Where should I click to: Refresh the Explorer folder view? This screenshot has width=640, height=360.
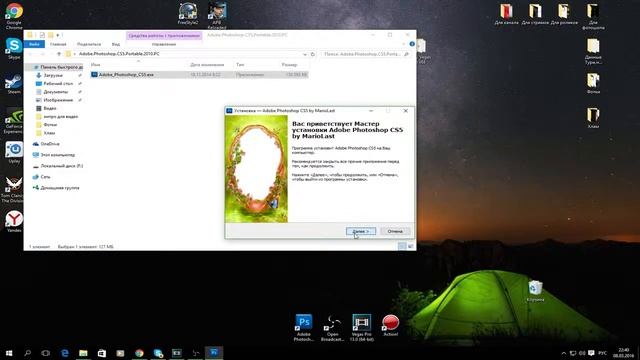point(313,54)
